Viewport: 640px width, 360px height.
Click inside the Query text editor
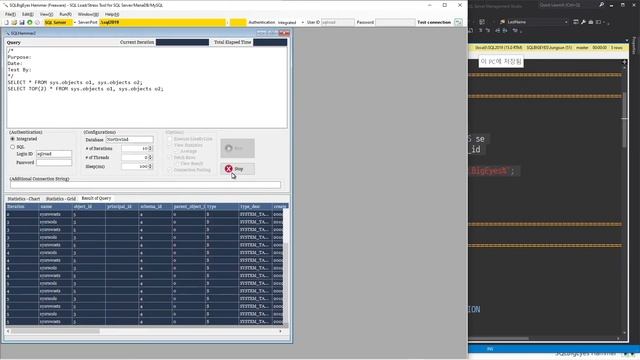147,87
